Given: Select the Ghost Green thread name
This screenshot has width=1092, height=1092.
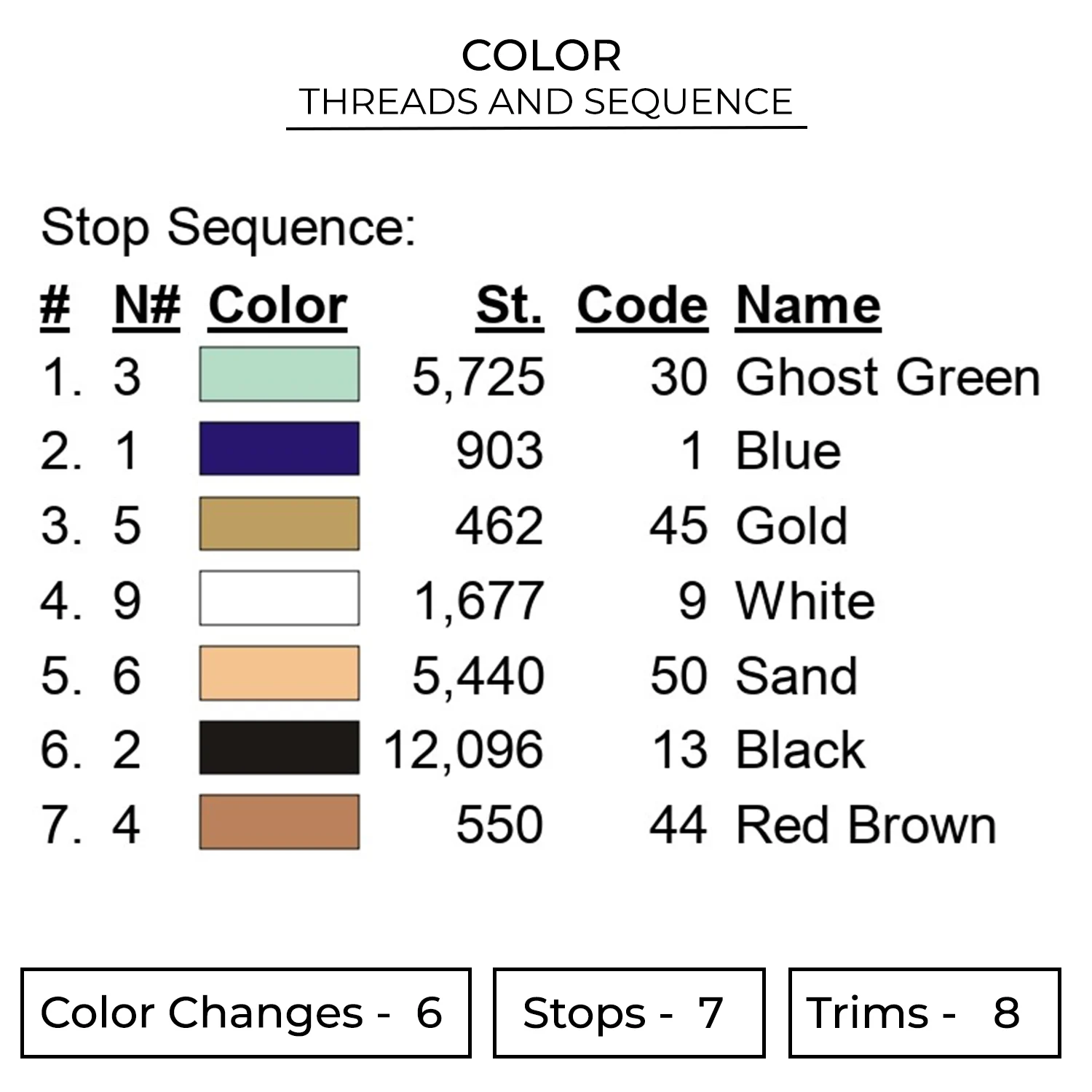Looking at the screenshot, I should 888,377.
